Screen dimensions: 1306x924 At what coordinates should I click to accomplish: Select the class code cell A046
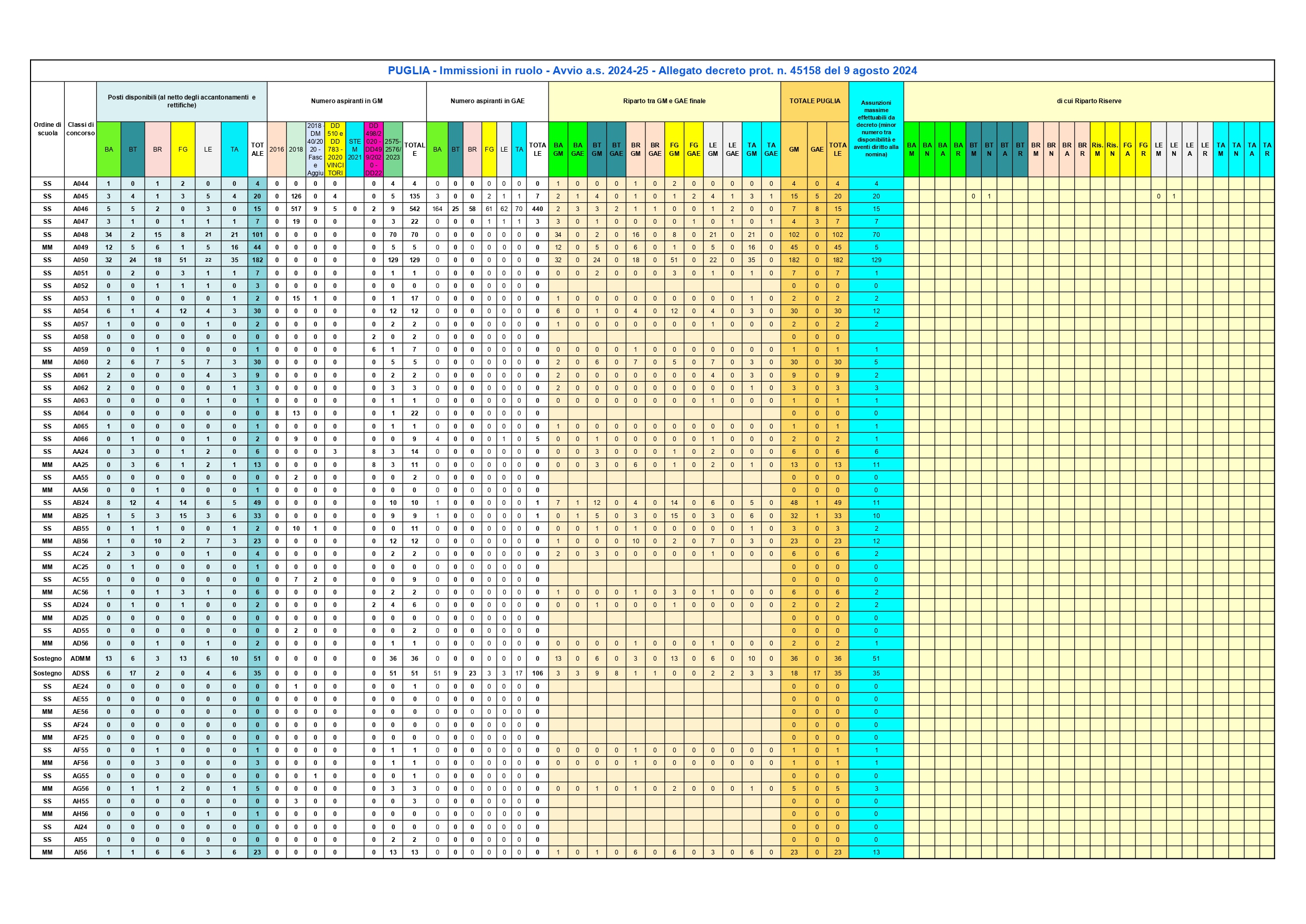80,209
